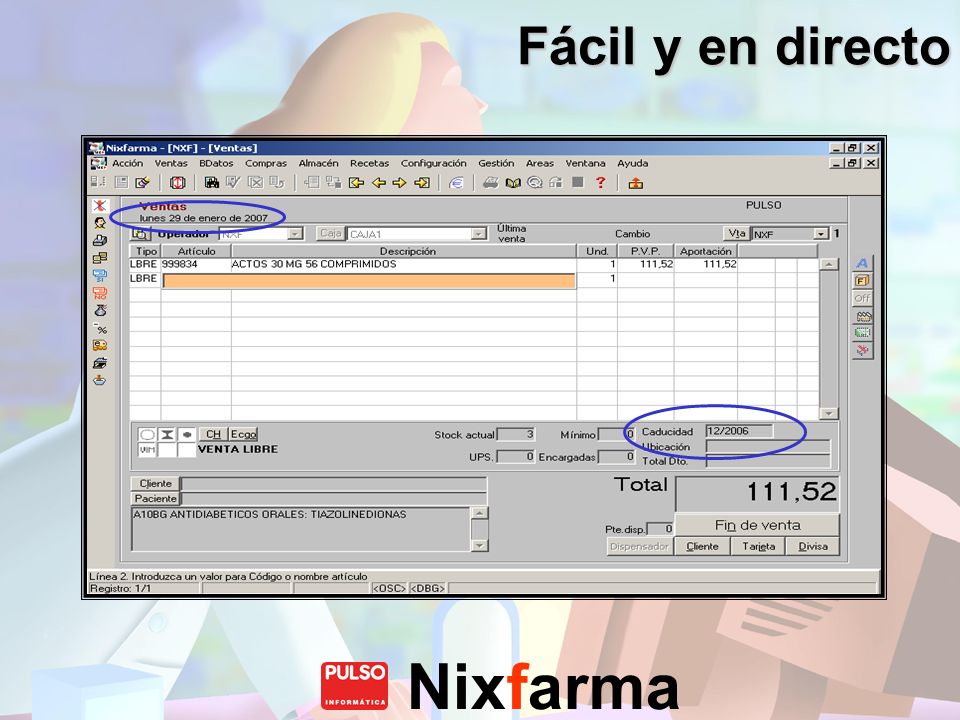This screenshot has width=960, height=720.
Task: Click the Tarjeta payment button
Action: point(759,546)
